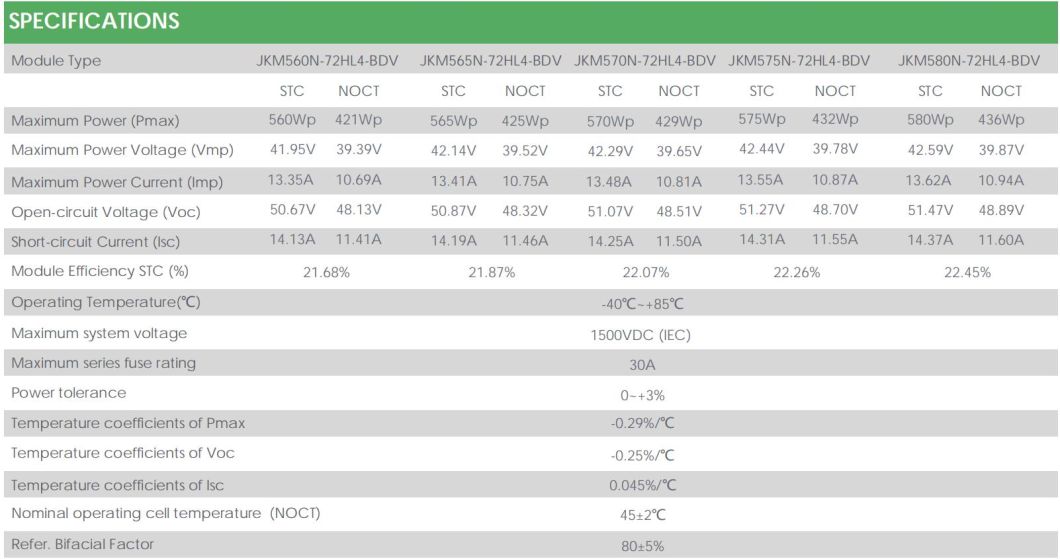Select the JKM560N-72HL4-BDV module column header

[x=328, y=61]
